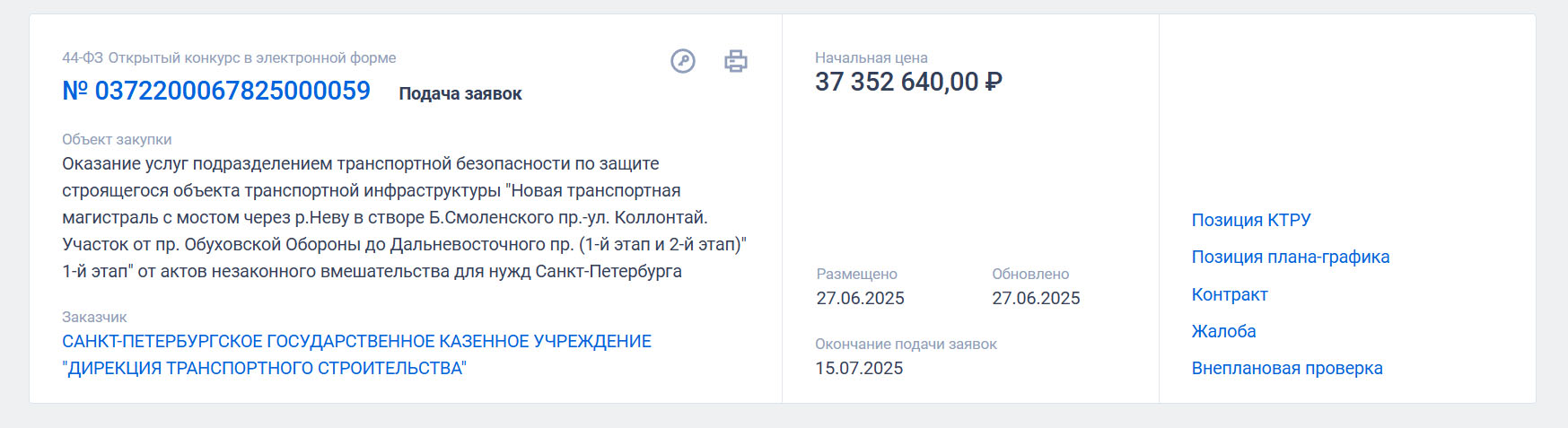The height and width of the screenshot is (428, 1568).
Task: Click the Объект закупки heading
Action: click(117, 139)
